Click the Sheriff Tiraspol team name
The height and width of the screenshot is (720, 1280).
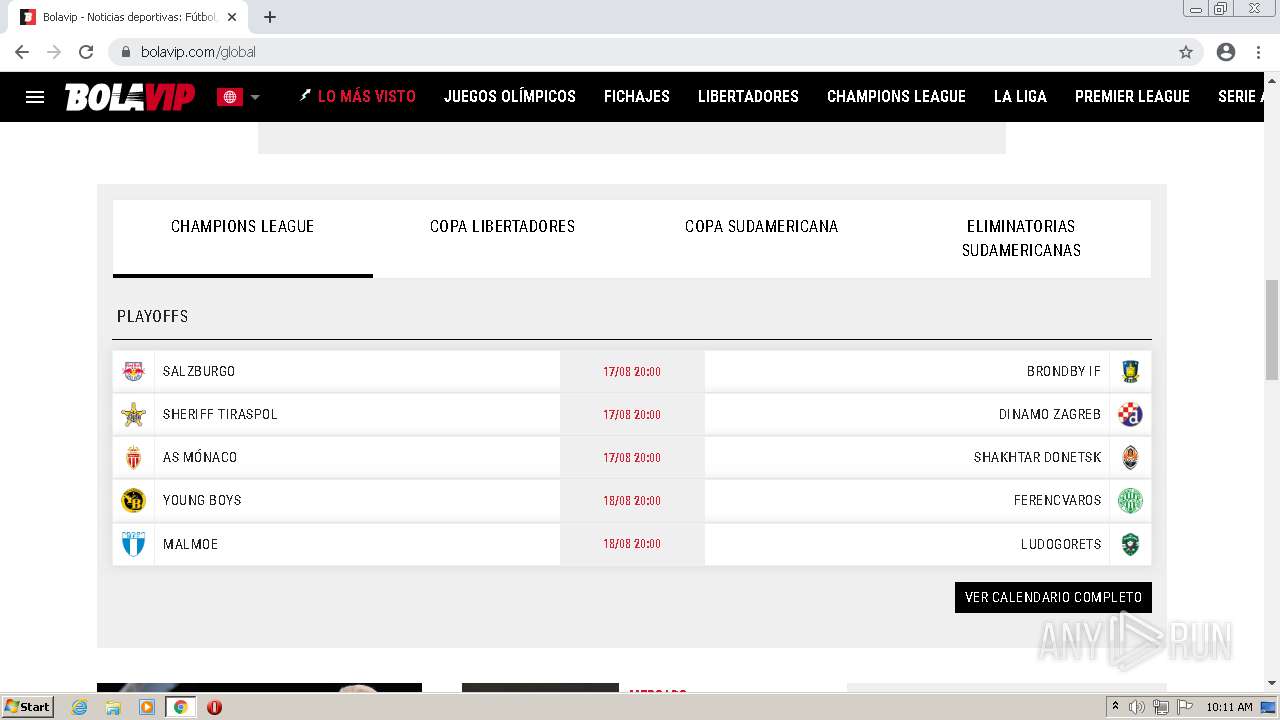220,414
